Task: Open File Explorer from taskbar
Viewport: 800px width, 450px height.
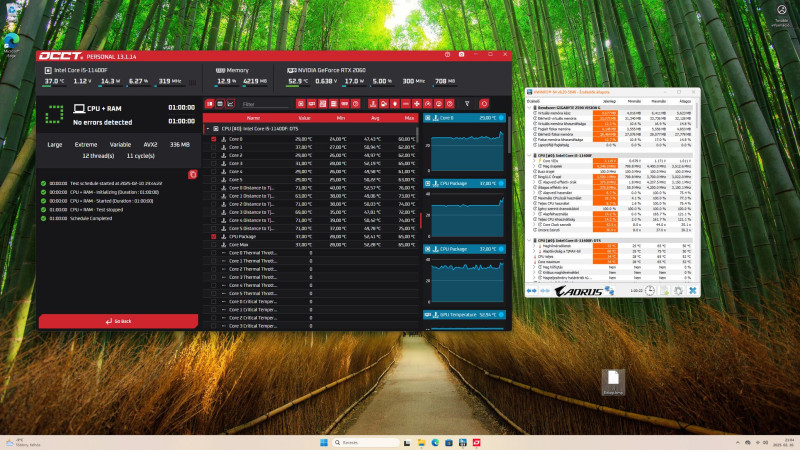Action: pos(421,442)
